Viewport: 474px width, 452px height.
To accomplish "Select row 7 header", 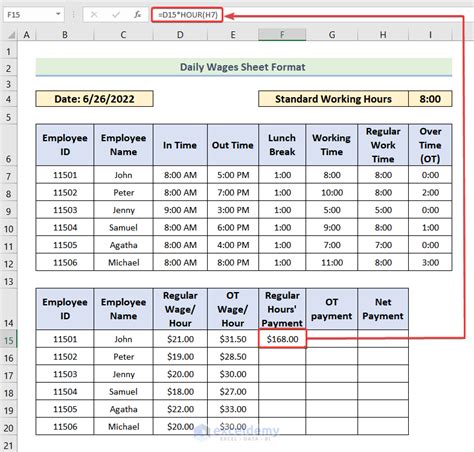I will [9, 175].
